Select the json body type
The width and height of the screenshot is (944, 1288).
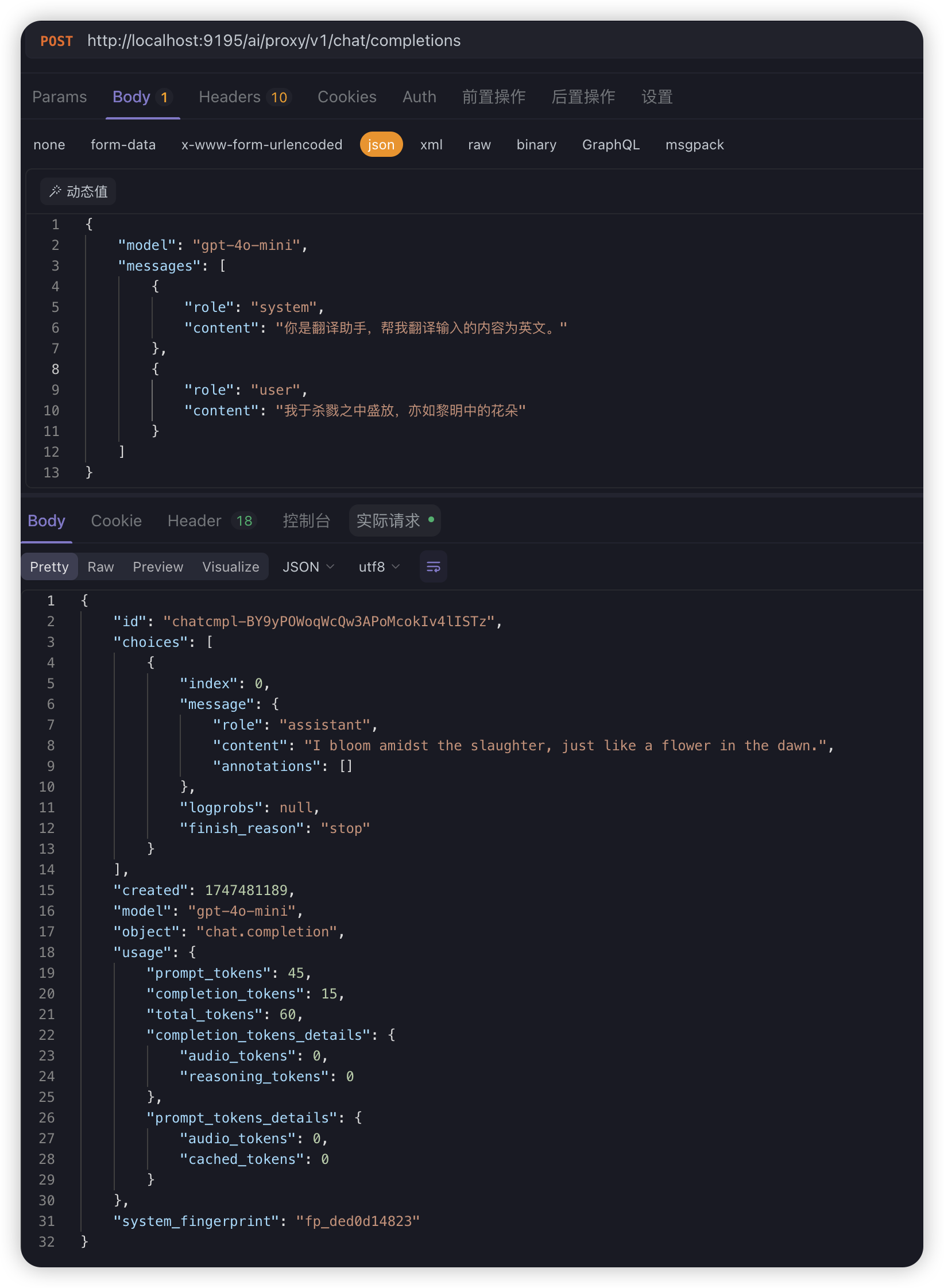coord(381,145)
